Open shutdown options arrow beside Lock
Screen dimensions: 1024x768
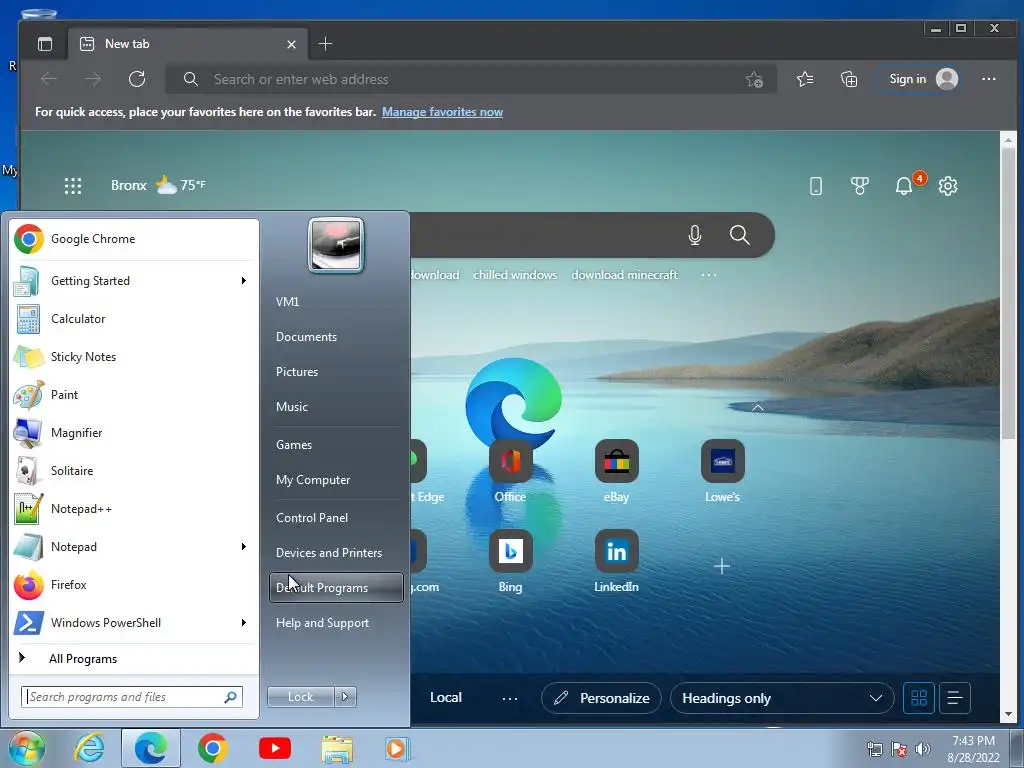click(345, 697)
